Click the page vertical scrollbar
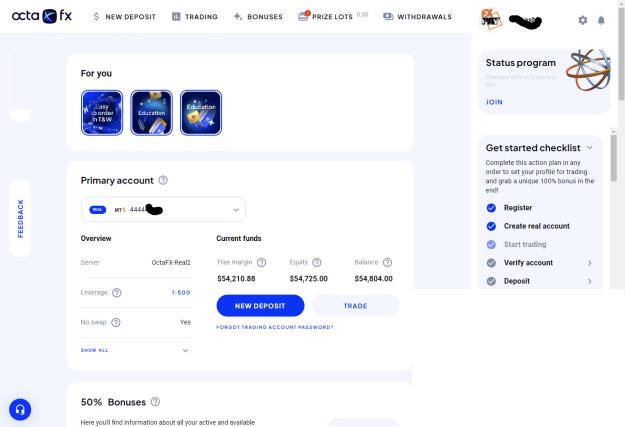The image size is (625, 427). [x=621, y=54]
